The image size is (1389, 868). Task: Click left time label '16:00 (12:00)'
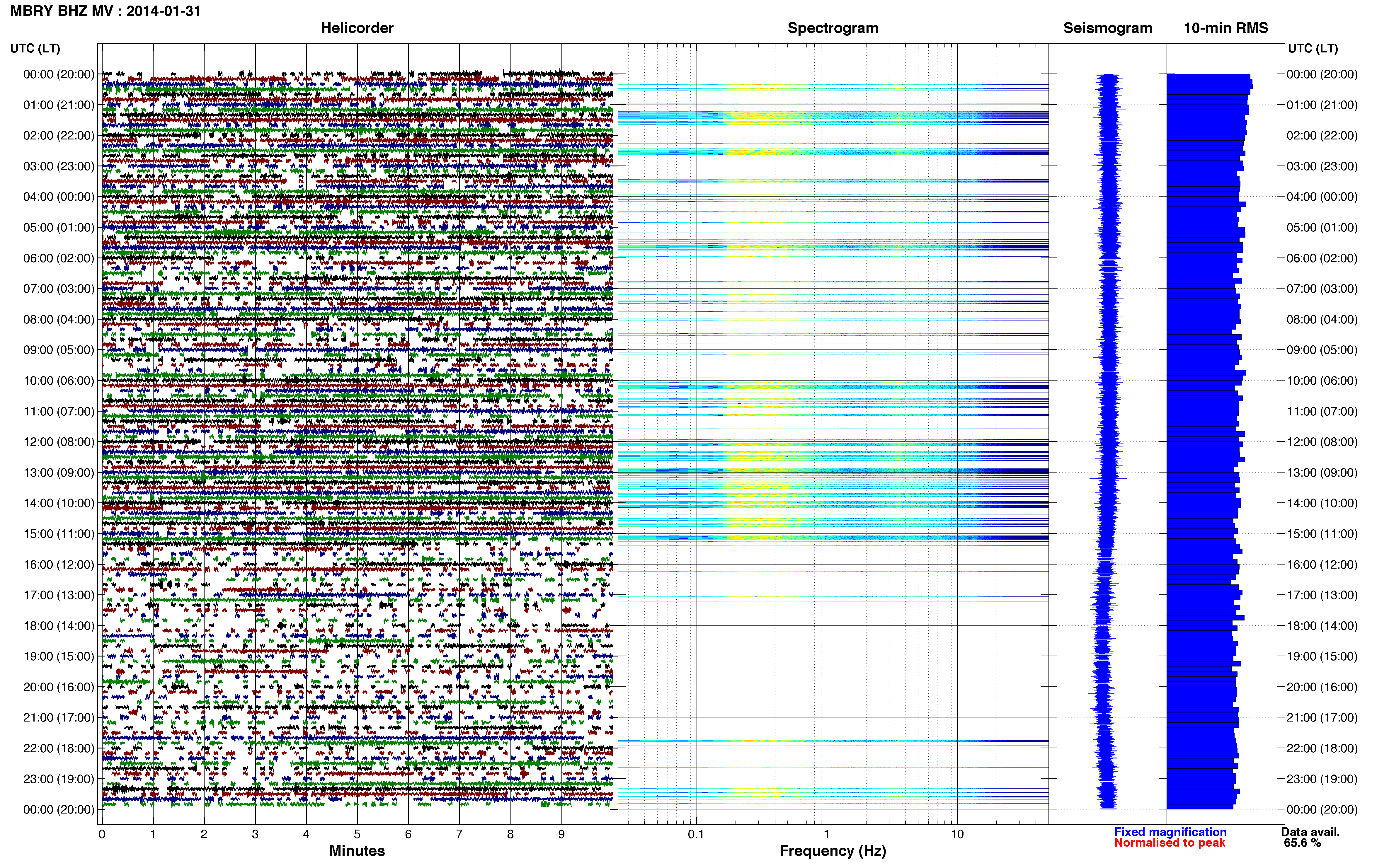click(59, 564)
